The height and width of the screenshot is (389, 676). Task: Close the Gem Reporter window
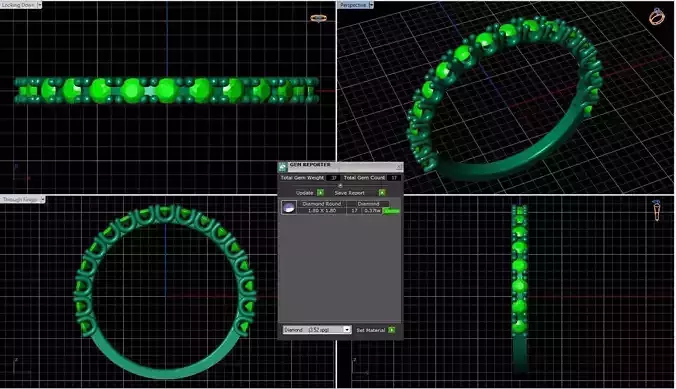click(x=399, y=166)
